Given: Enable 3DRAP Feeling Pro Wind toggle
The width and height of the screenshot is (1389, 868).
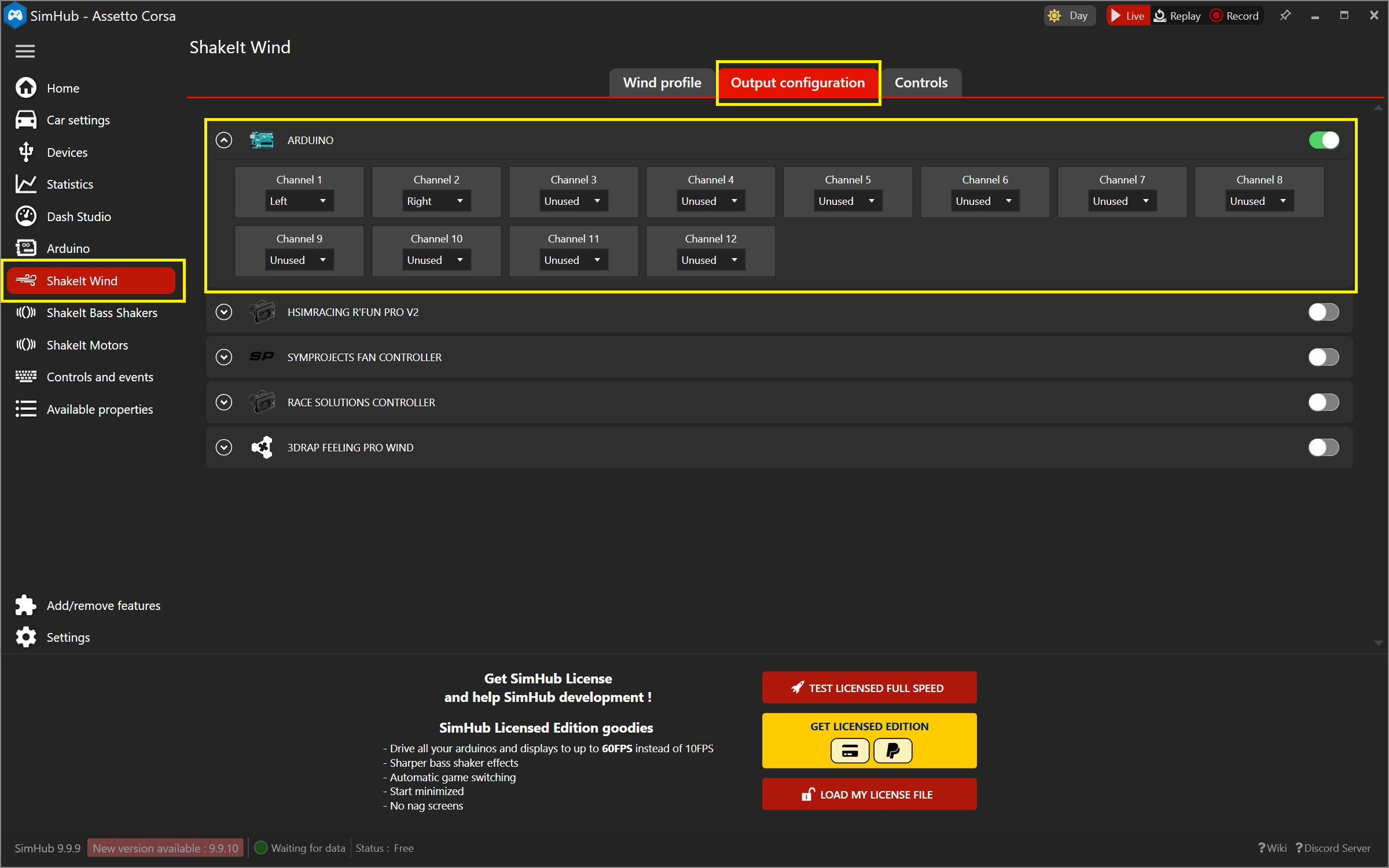Looking at the screenshot, I should (1324, 447).
